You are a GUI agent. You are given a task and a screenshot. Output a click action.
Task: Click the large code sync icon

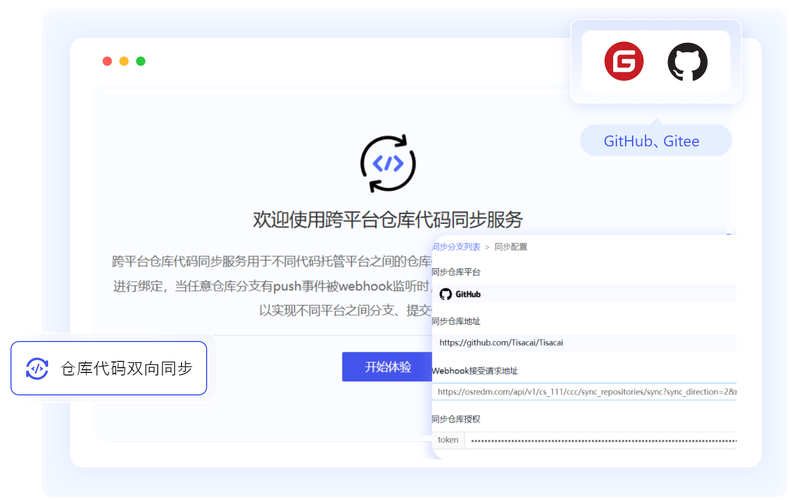point(388,163)
